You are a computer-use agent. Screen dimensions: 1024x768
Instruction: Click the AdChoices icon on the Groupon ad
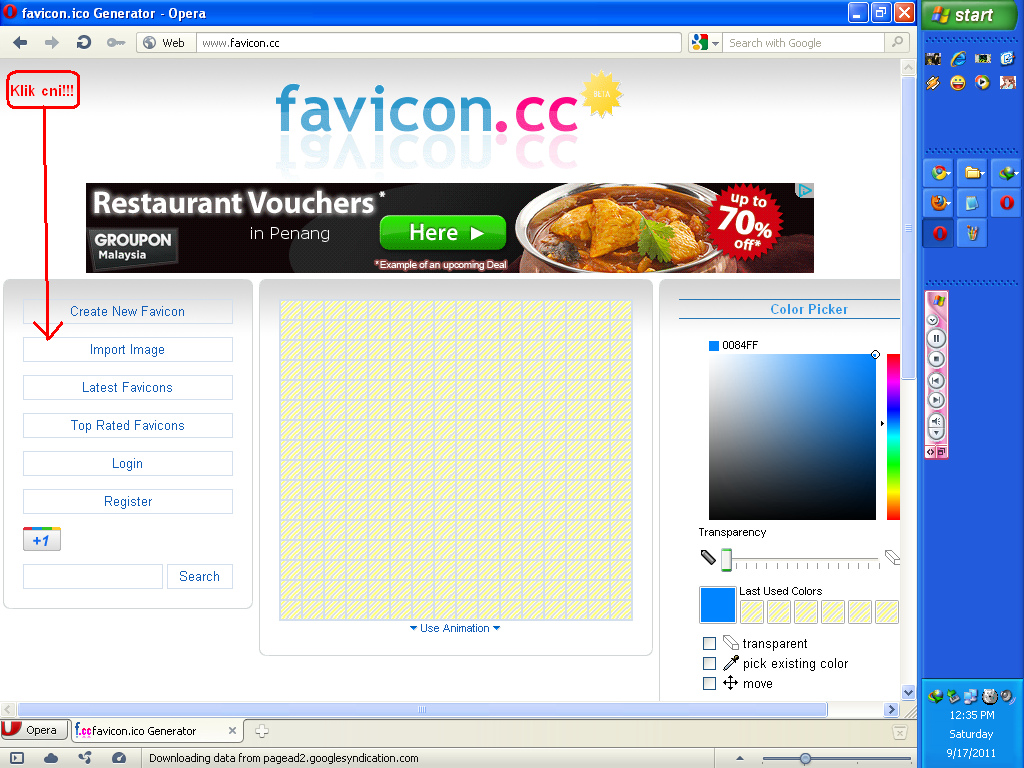[x=805, y=190]
